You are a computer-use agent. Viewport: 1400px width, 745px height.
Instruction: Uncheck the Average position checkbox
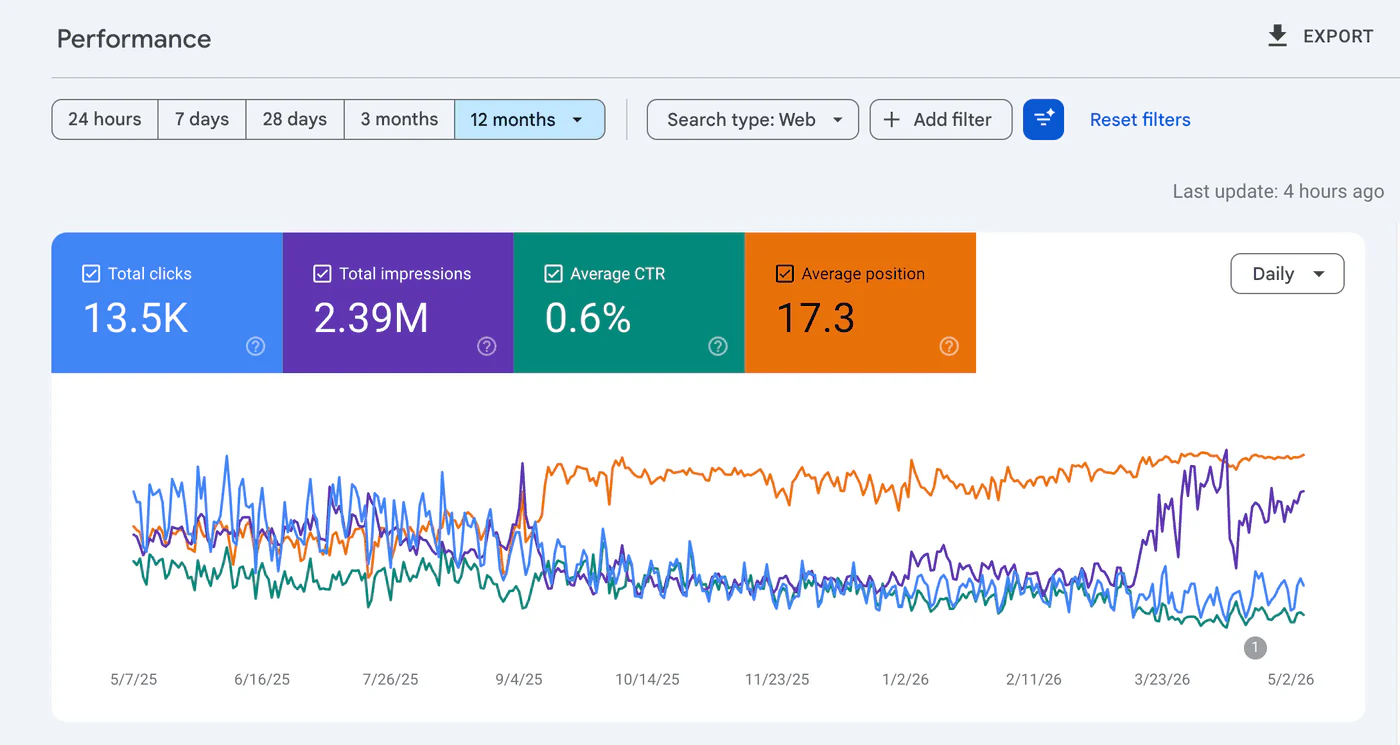coord(785,274)
